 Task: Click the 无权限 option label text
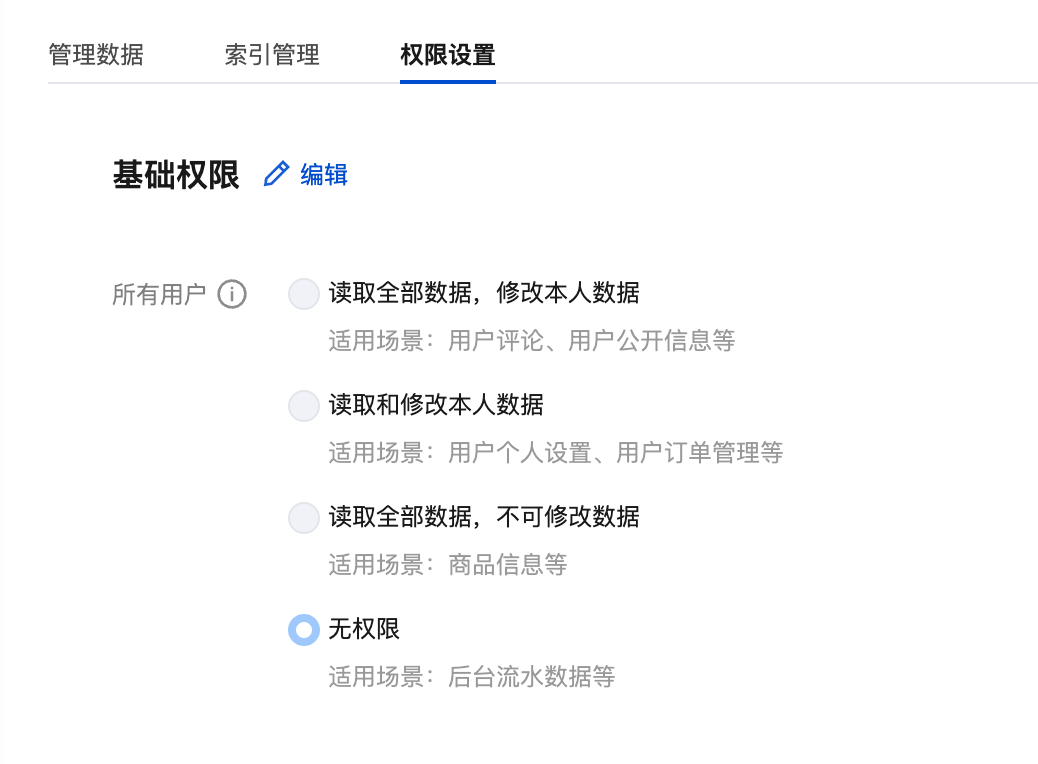pos(364,629)
